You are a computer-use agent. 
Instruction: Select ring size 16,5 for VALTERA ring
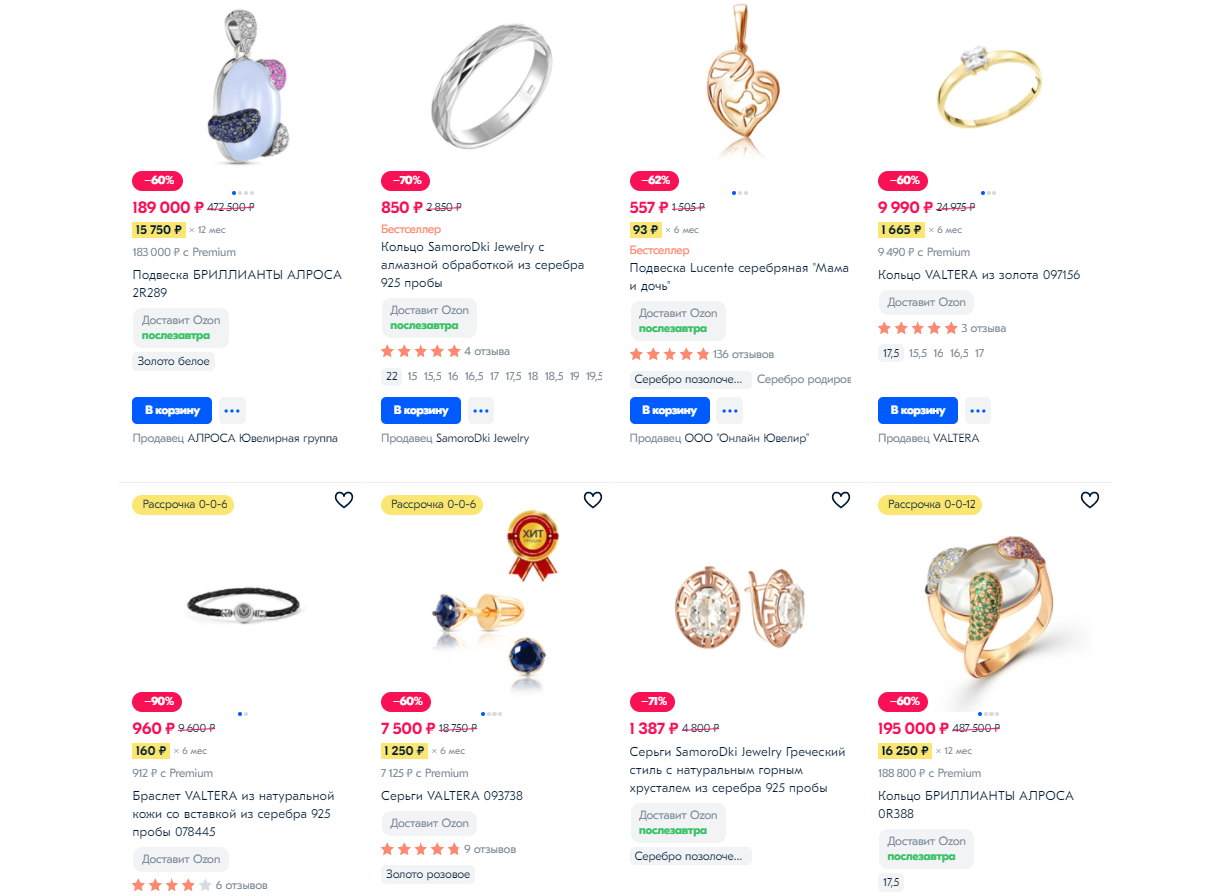[959, 353]
